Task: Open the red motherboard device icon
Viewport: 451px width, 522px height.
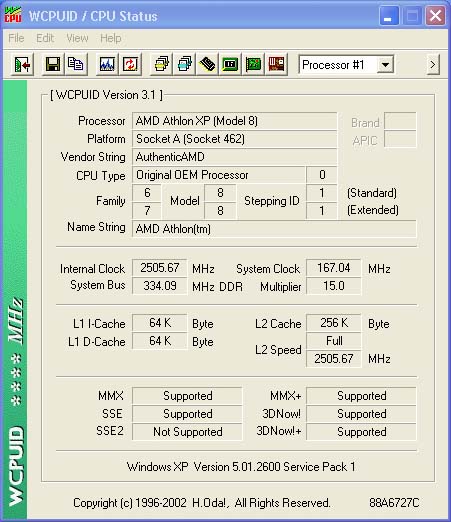Action: (x=276, y=64)
